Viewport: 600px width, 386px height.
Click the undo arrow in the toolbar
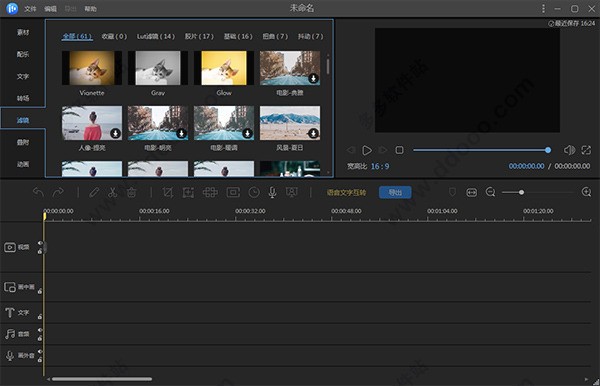click(38, 192)
